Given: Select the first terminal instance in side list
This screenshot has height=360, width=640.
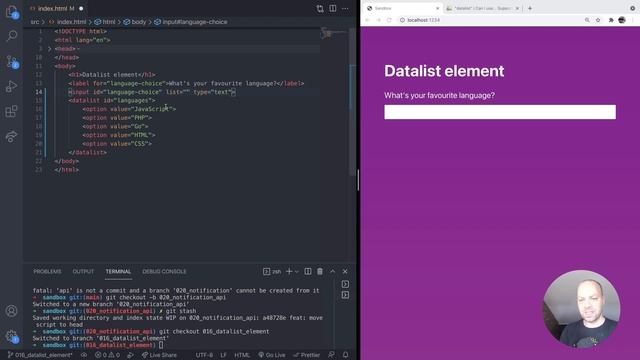Looking at the screenshot, I should [x=345, y=284].
